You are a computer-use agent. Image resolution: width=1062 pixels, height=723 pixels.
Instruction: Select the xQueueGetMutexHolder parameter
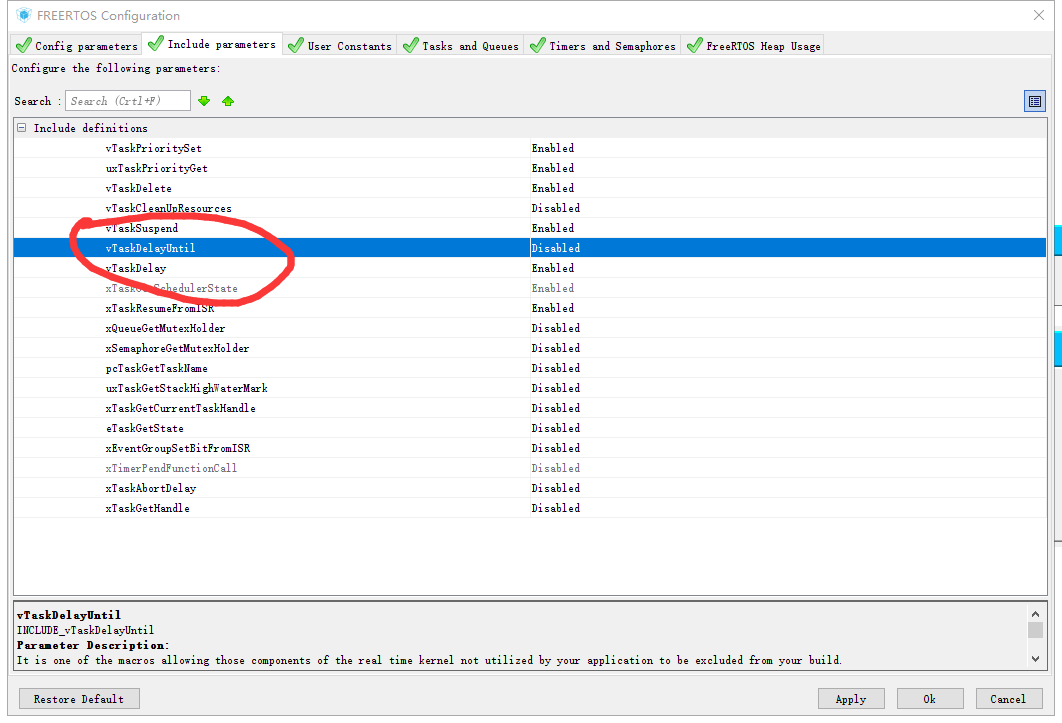pos(165,328)
